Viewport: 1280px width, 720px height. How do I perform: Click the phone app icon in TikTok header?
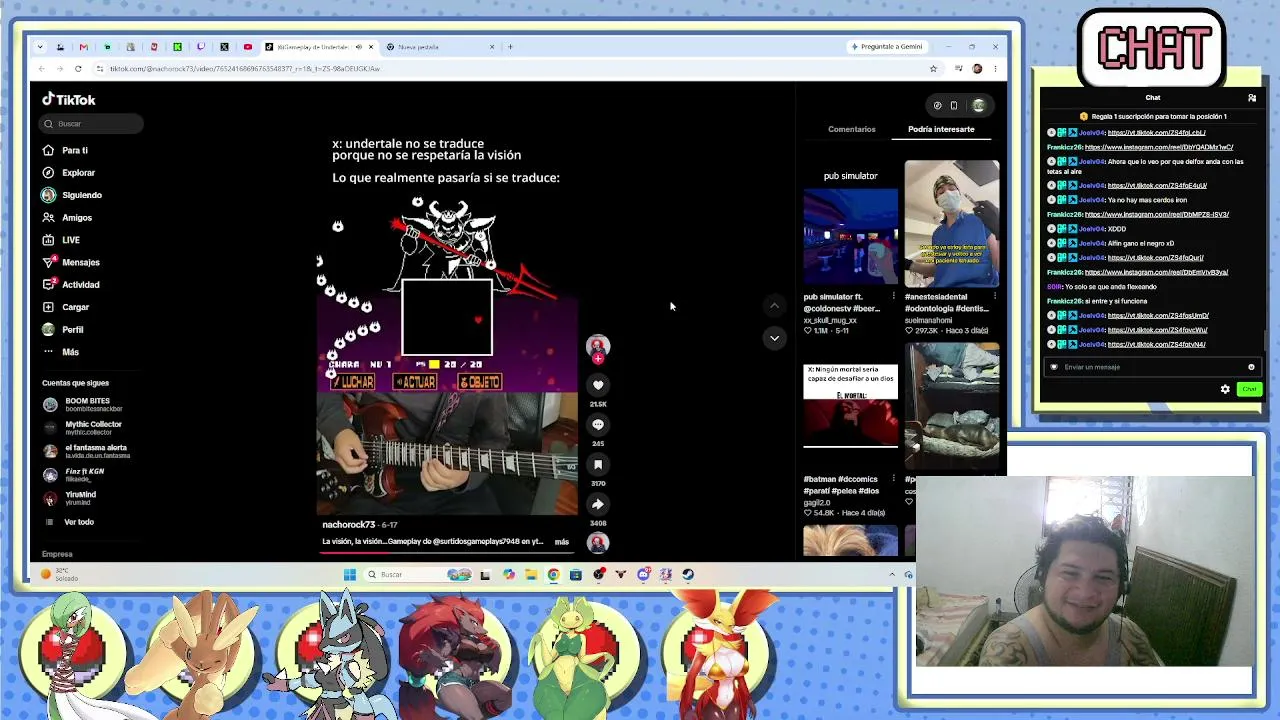point(954,105)
